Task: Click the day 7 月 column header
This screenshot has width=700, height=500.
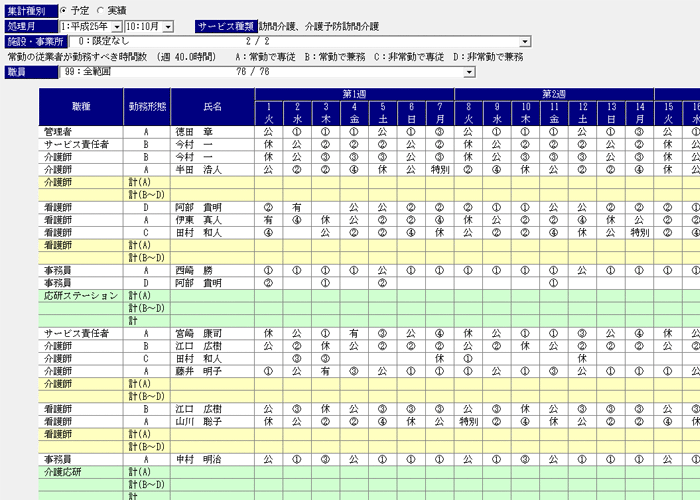Action: pyautogui.click(x=440, y=113)
